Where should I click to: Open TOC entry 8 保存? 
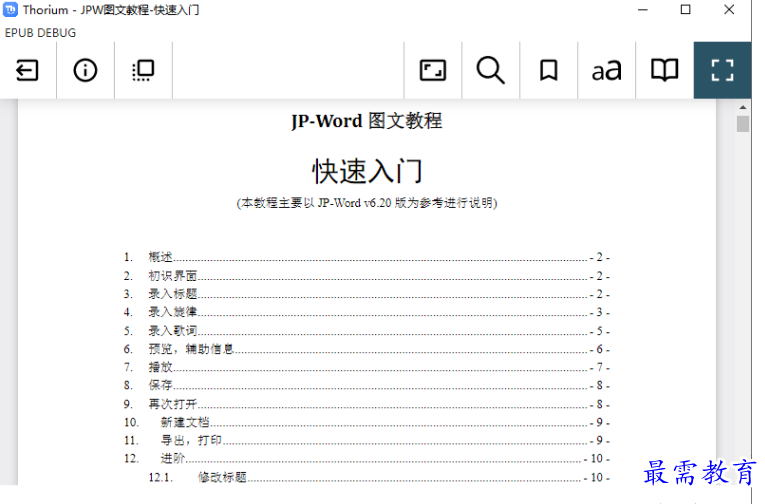point(366,385)
